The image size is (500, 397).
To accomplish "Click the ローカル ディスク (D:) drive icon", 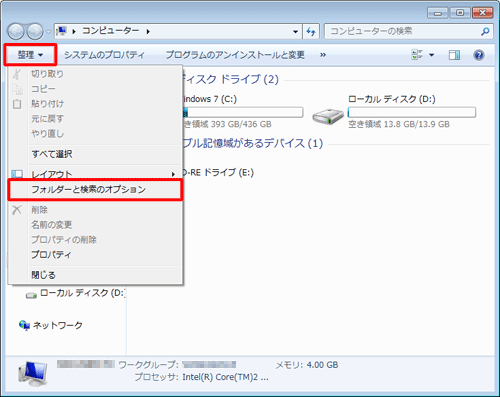I will pos(328,116).
